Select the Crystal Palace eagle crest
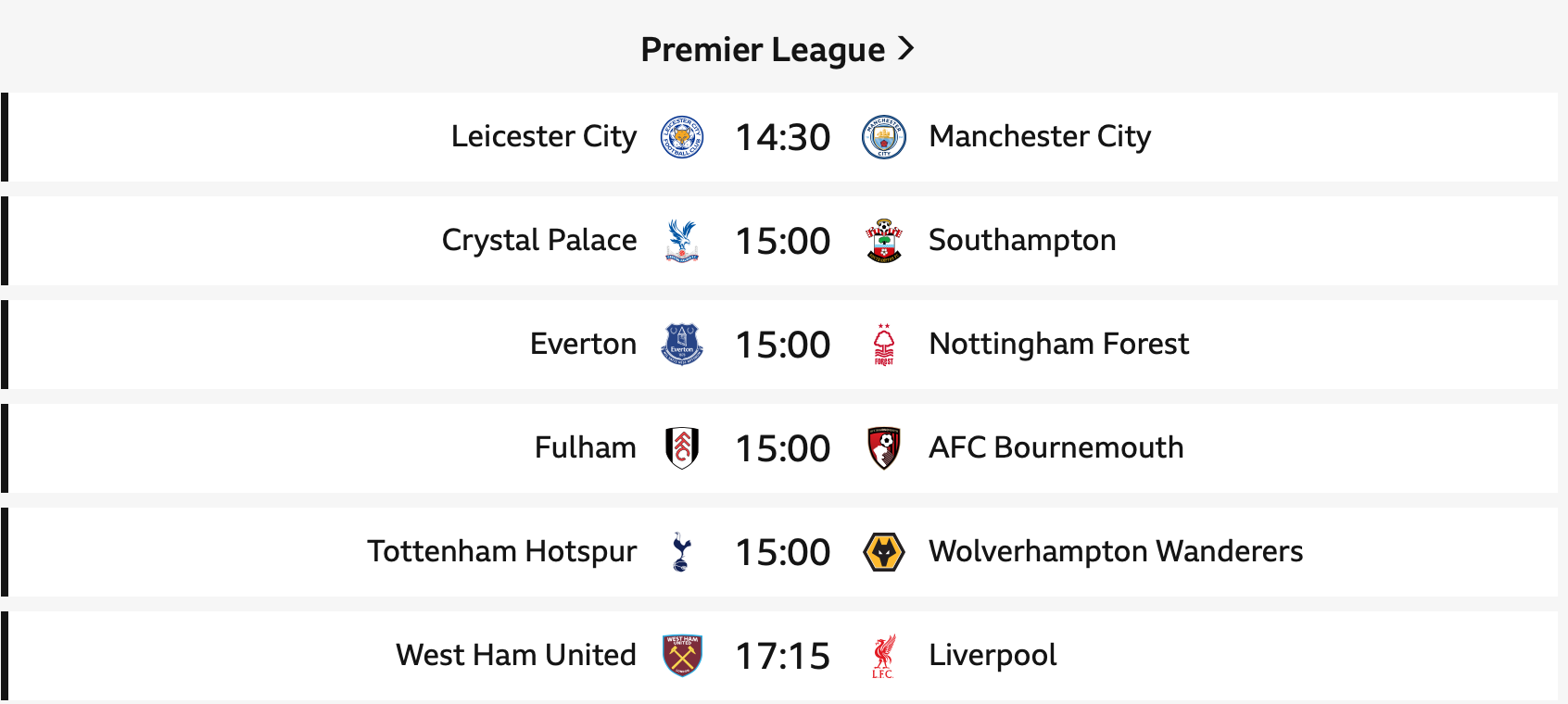This screenshot has width=1568, height=704. (x=682, y=241)
